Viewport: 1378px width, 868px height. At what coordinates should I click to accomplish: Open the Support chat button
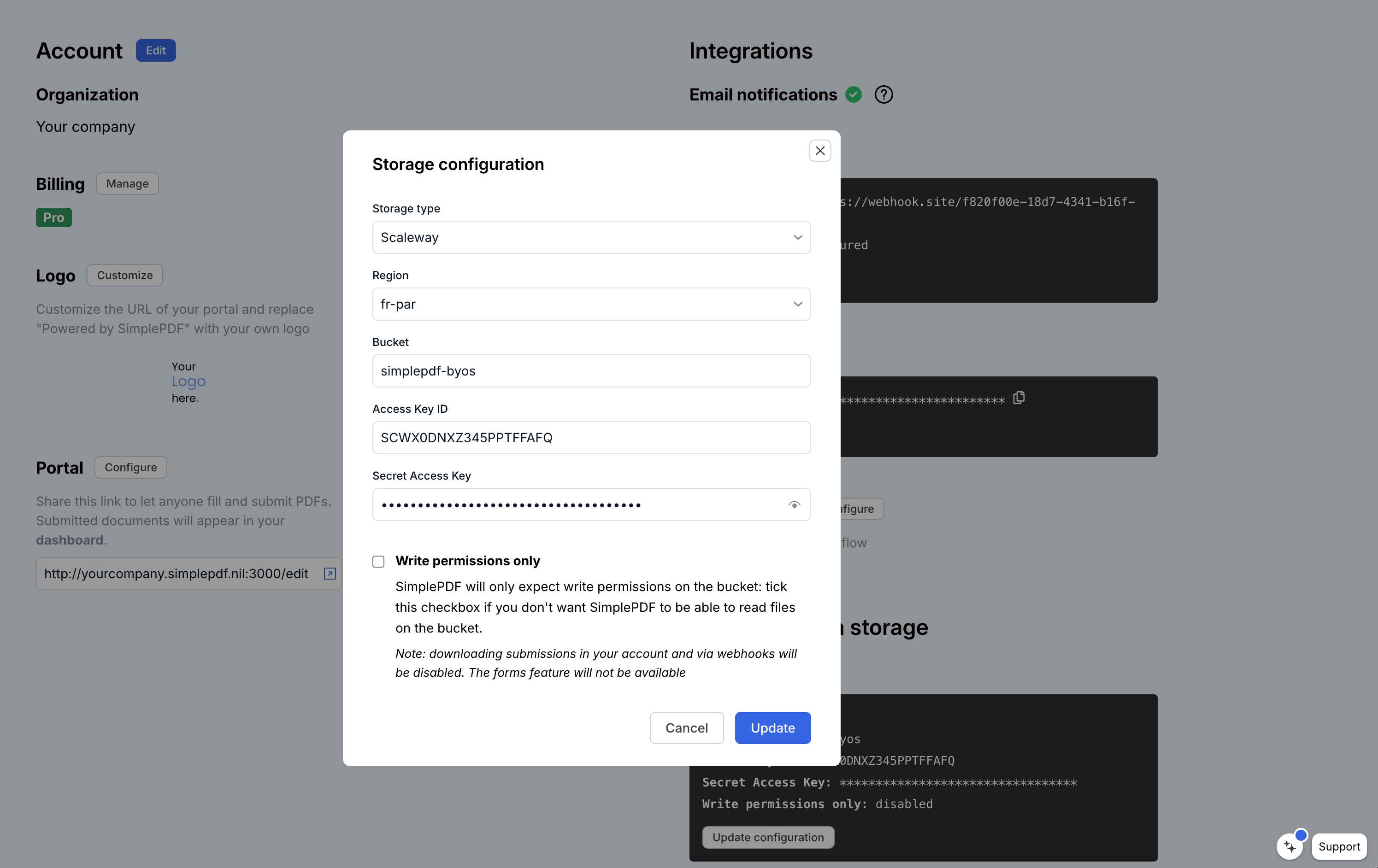[1339, 846]
